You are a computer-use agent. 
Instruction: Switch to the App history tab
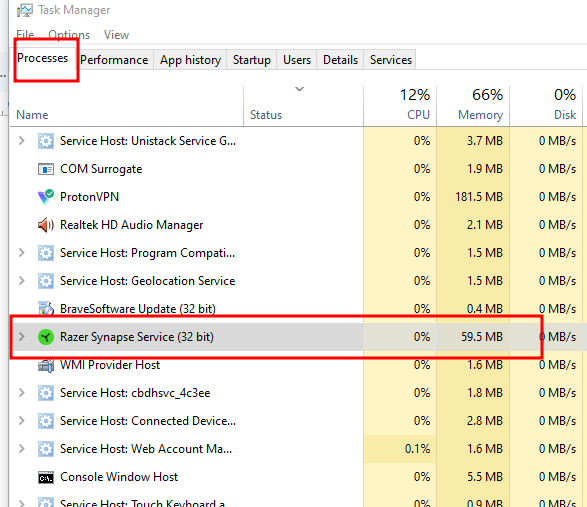coord(190,60)
